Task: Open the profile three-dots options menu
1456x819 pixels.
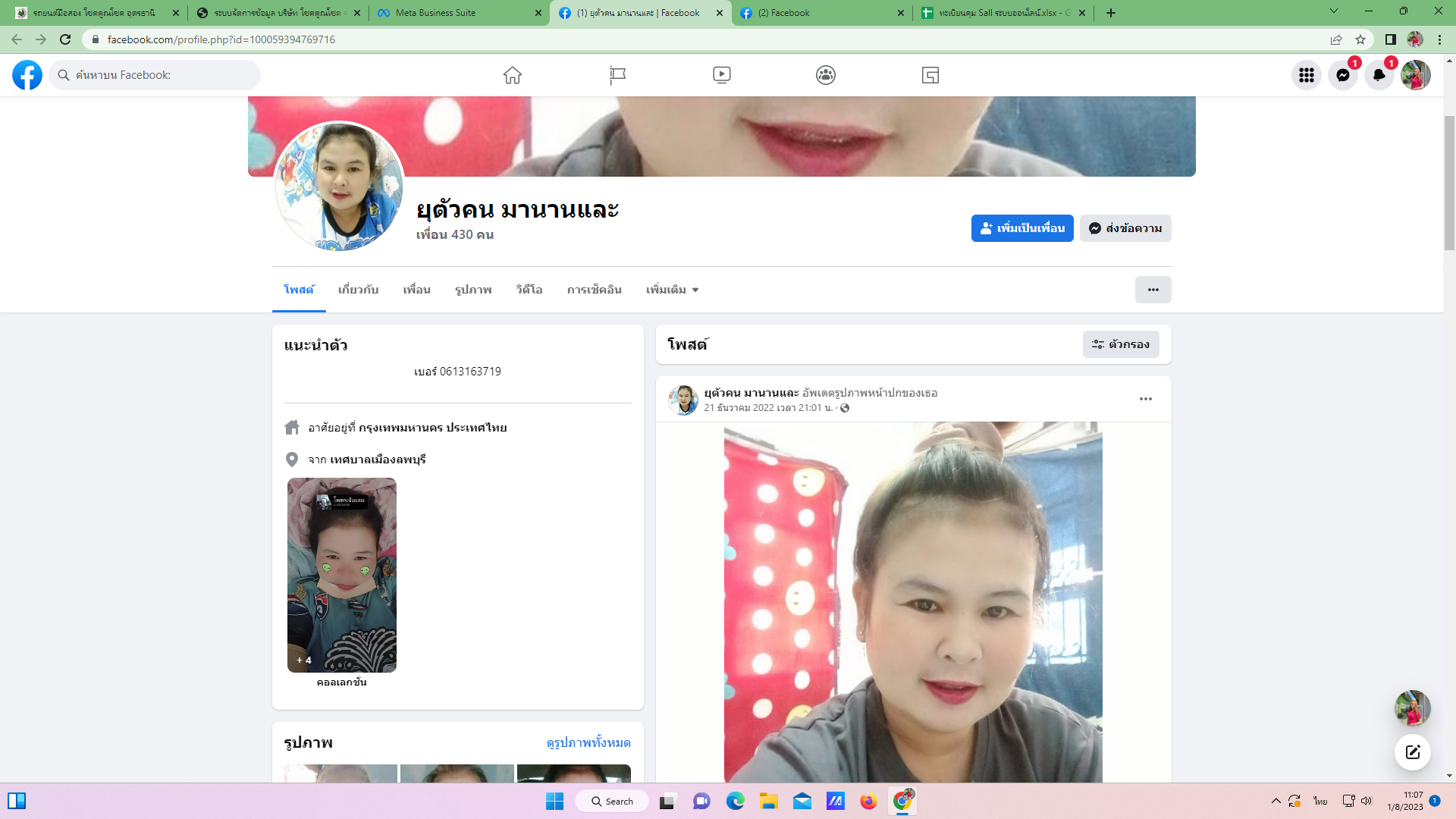Action: click(1153, 290)
